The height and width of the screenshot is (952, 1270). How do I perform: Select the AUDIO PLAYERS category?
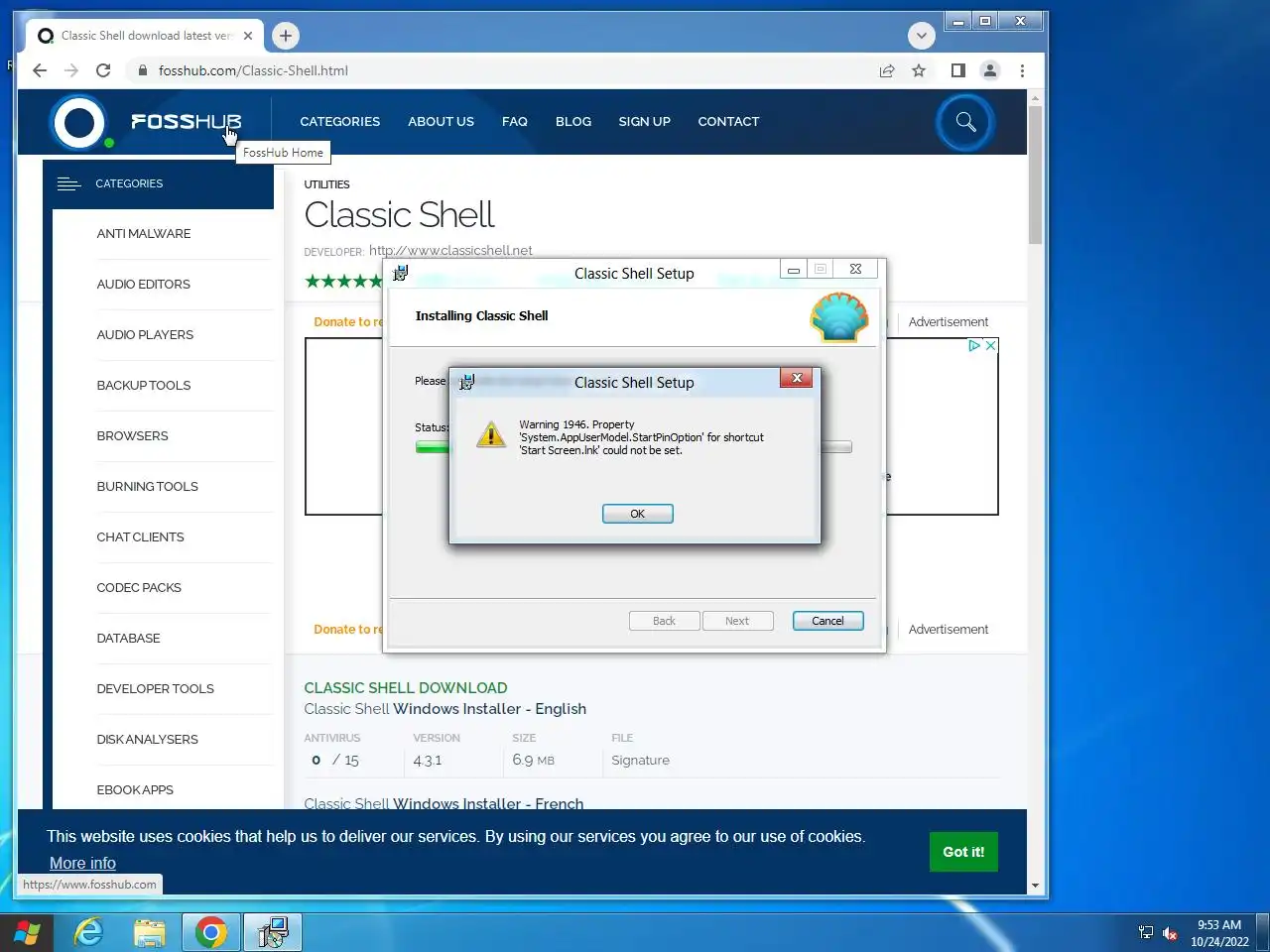[145, 335]
